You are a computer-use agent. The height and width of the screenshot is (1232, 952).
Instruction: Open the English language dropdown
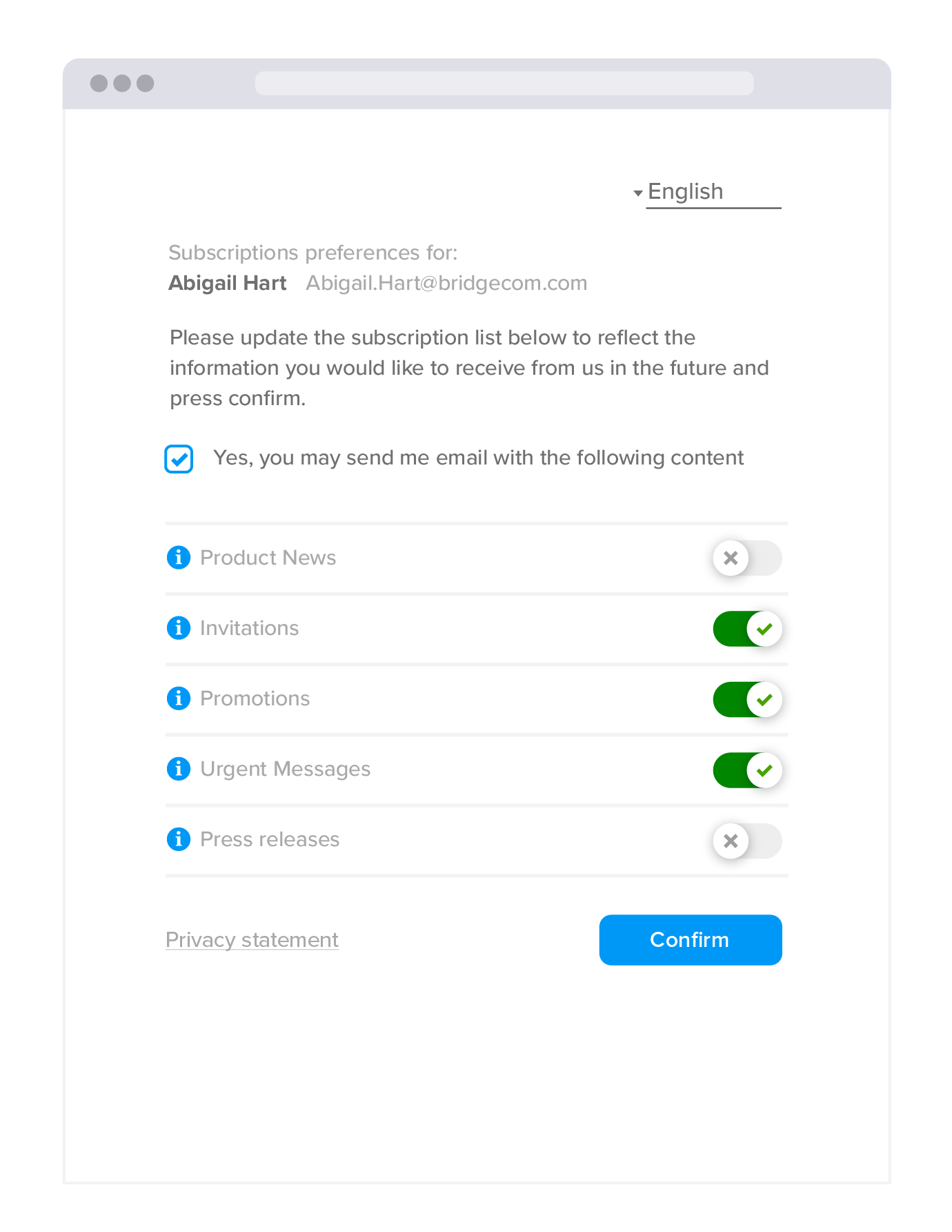[x=706, y=192]
